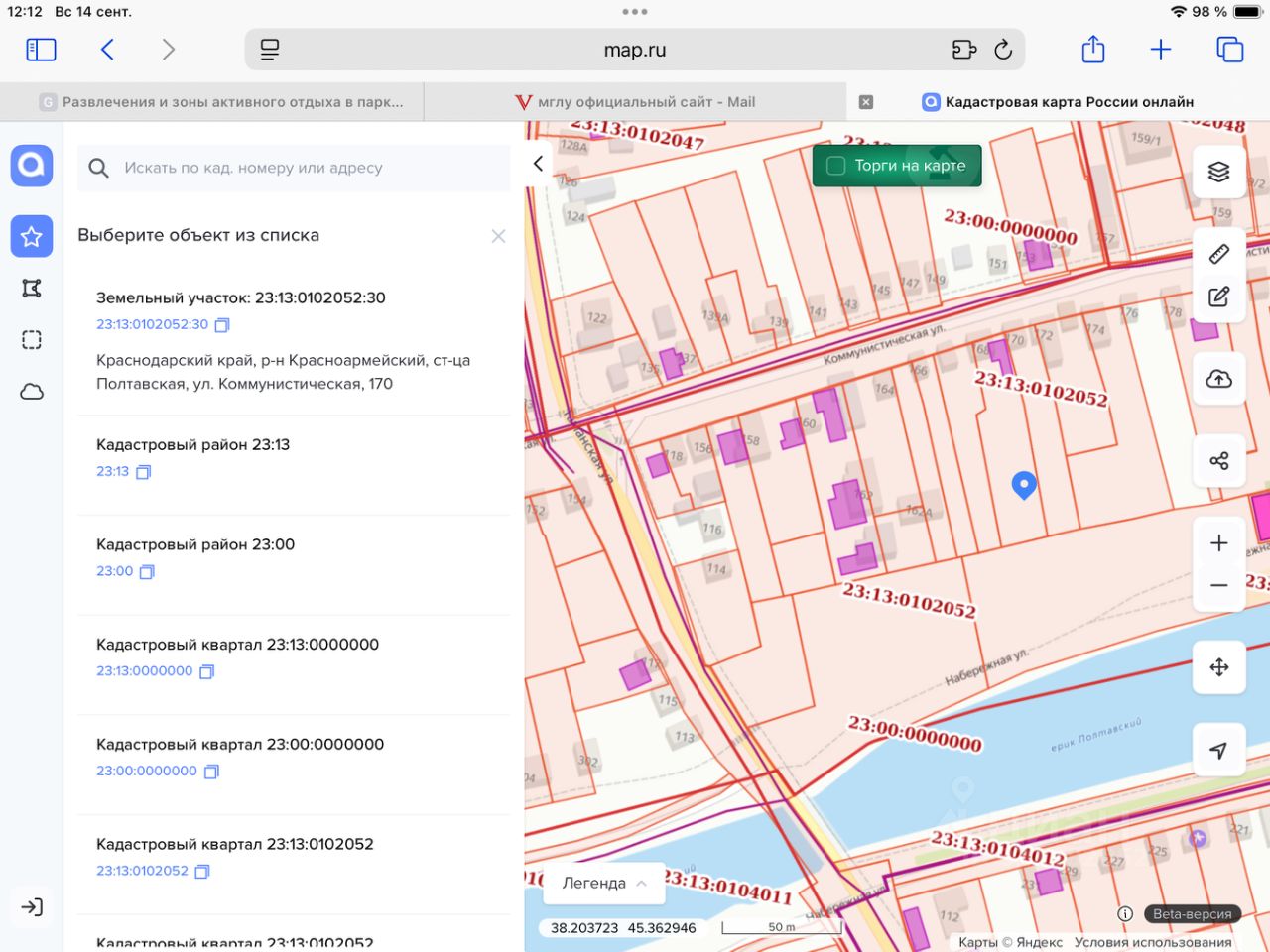
Task: Click the geolocation arrow icon
Action: pyautogui.click(x=1218, y=751)
